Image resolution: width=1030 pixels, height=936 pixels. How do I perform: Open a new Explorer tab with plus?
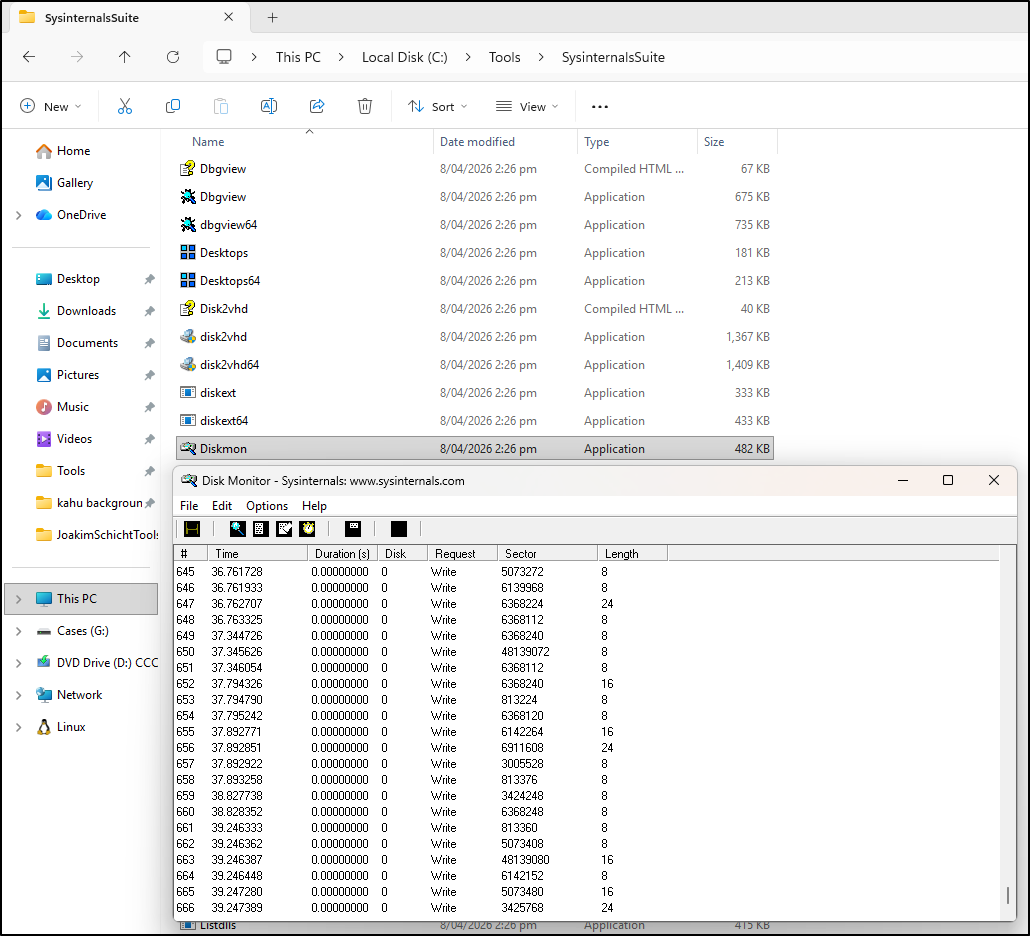[273, 18]
